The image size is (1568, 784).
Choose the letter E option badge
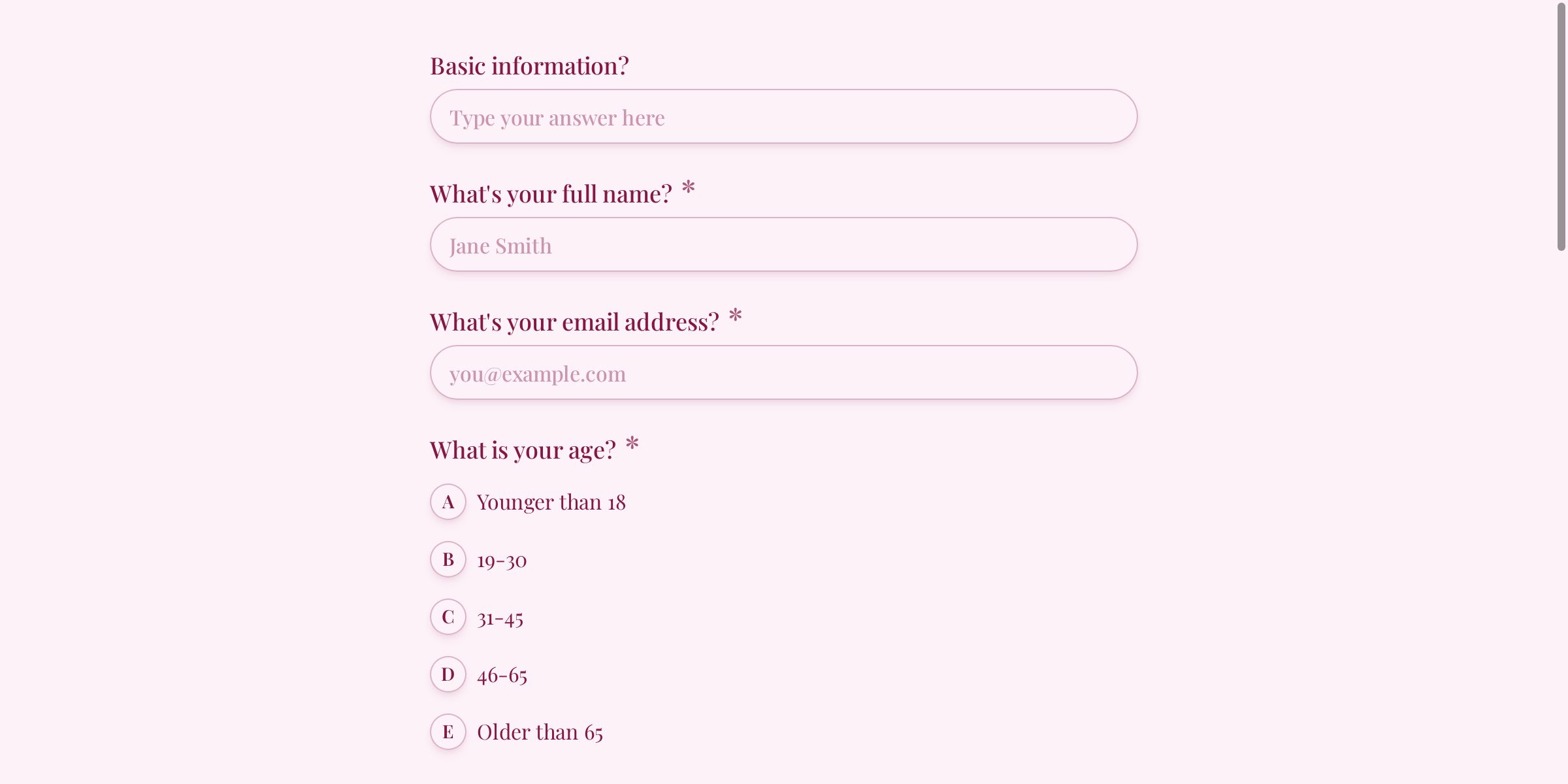pyautogui.click(x=448, y=732)
